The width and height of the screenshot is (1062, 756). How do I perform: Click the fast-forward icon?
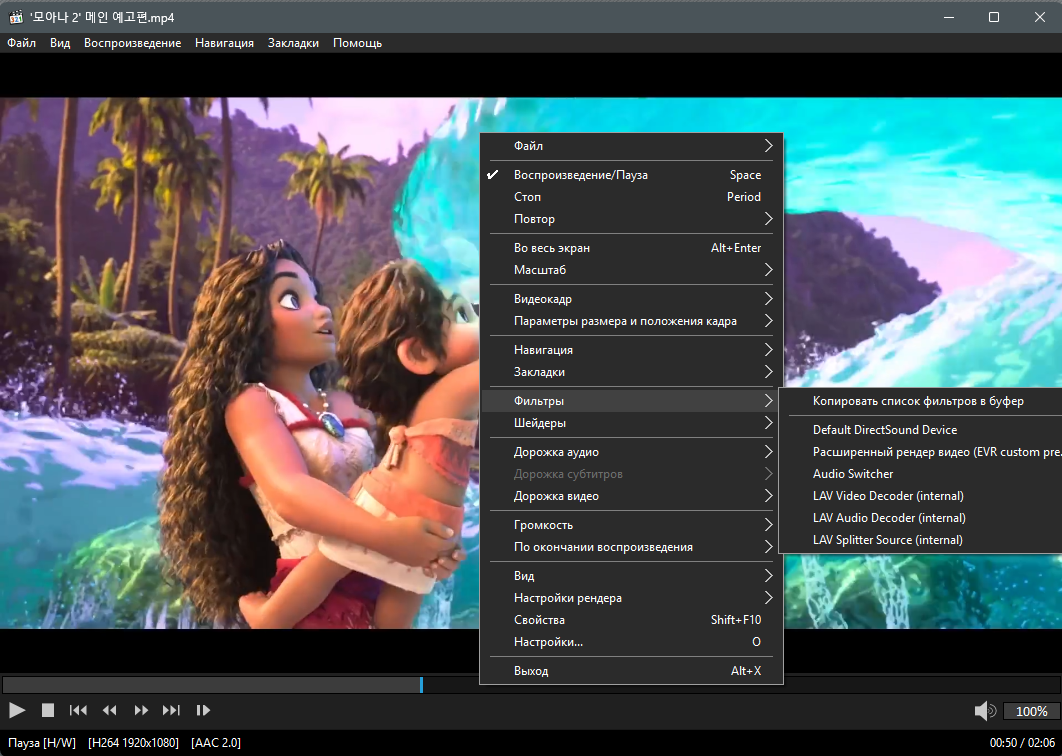click(x=141, y=710)
